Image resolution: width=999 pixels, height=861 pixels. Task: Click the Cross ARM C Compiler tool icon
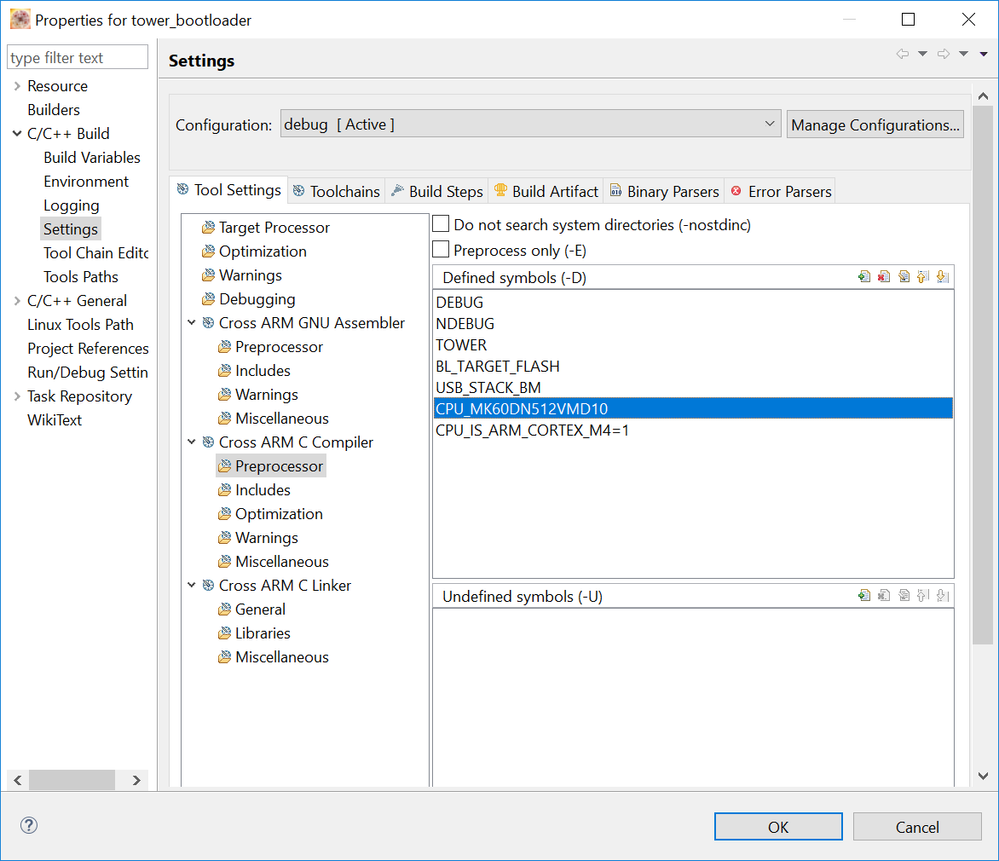(x=208, y=442)
